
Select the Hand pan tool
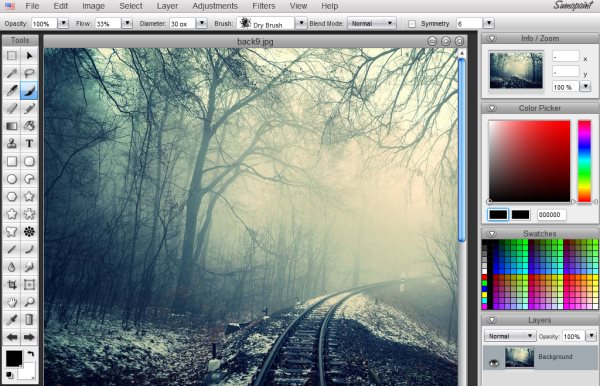tap(12, 302)
